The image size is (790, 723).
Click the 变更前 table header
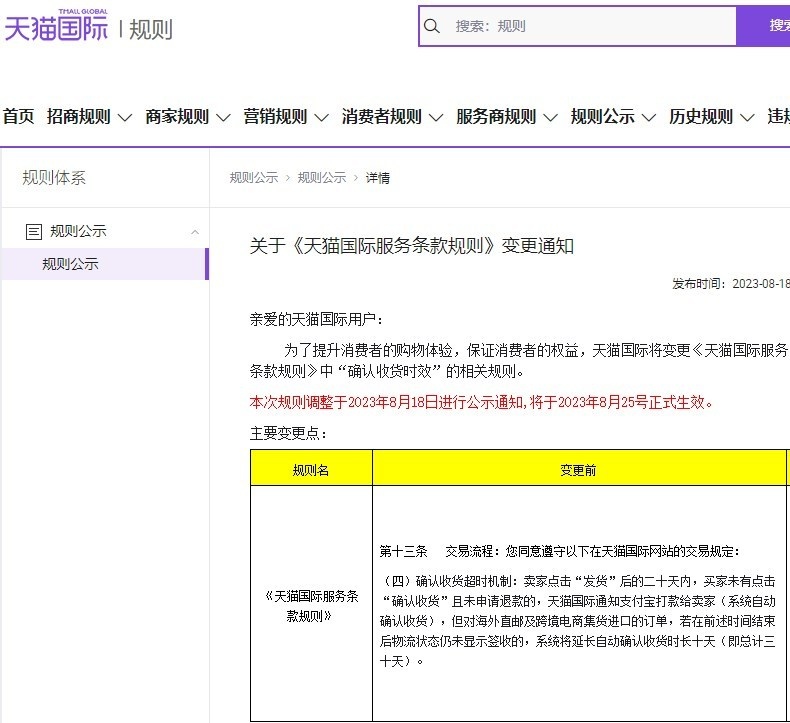(x=579, y=470)
